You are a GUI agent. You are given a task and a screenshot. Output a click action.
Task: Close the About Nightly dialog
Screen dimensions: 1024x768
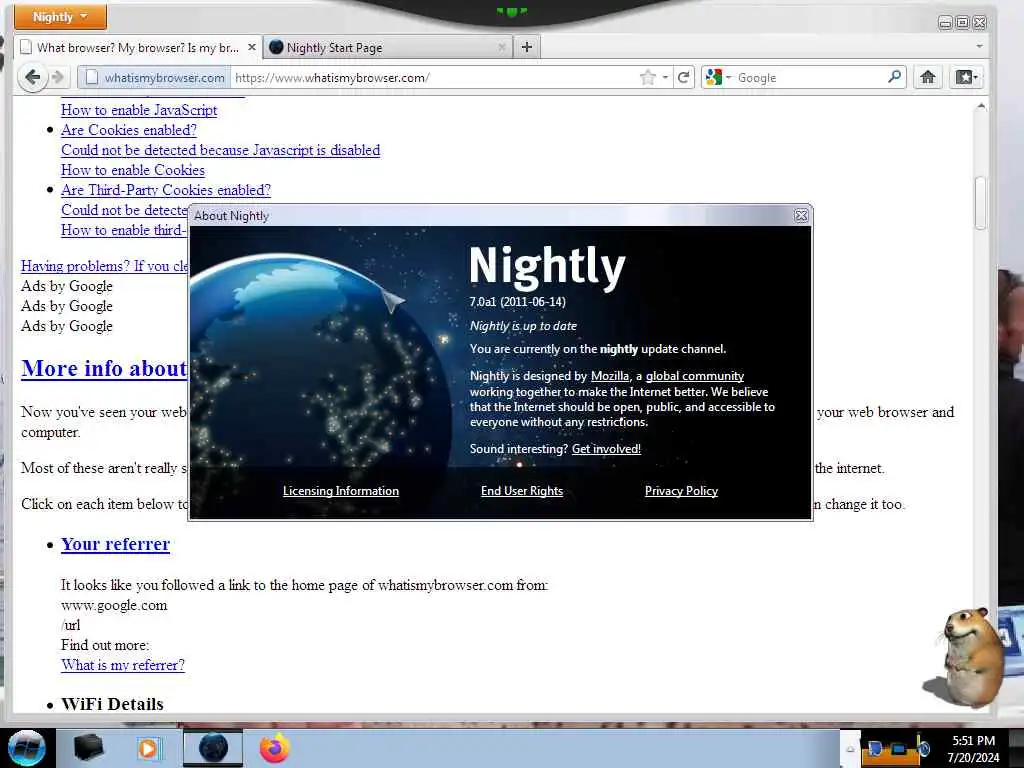tap(801, 216)
